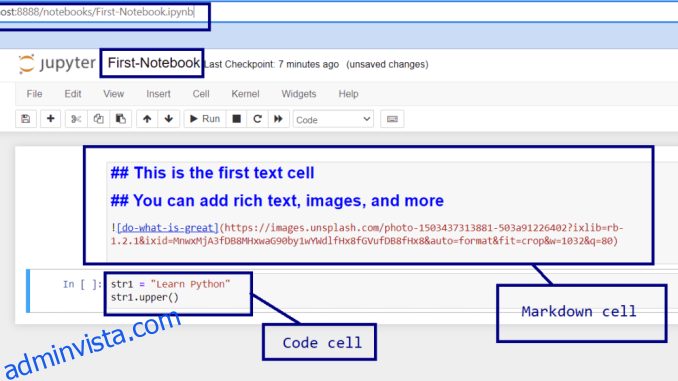Open the cell type Code dropdown
The image size is (678, 381).
[x=333, y=119]
